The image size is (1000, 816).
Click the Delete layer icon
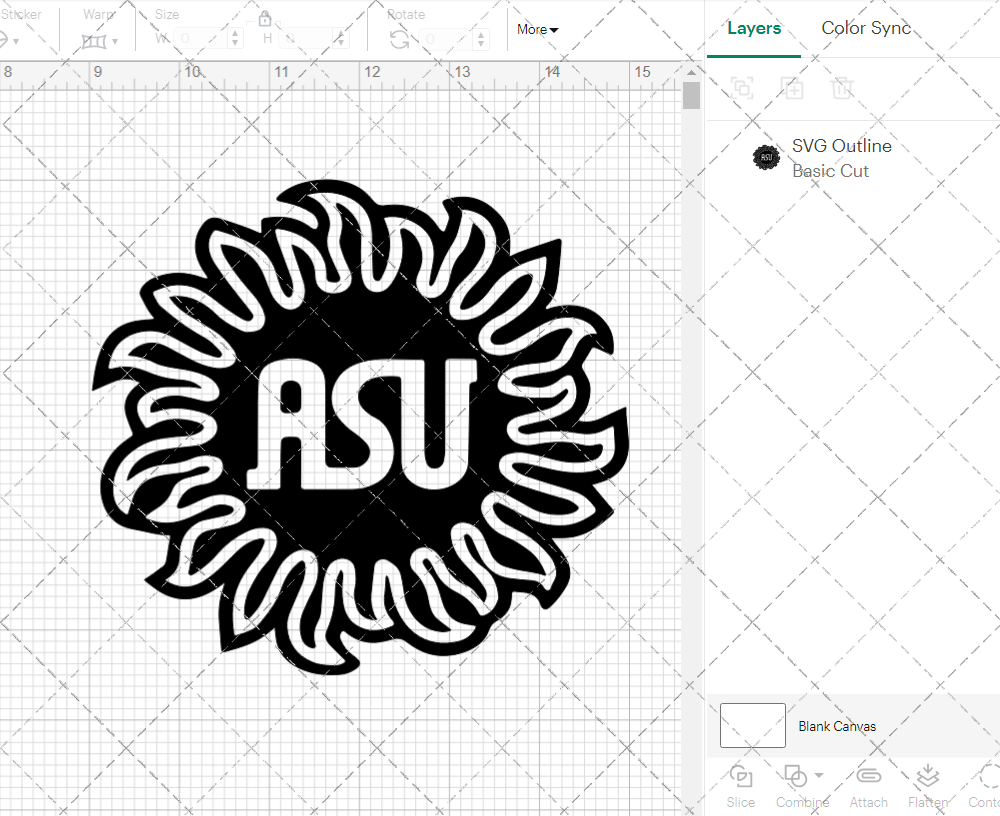click(x=843, y=88)
